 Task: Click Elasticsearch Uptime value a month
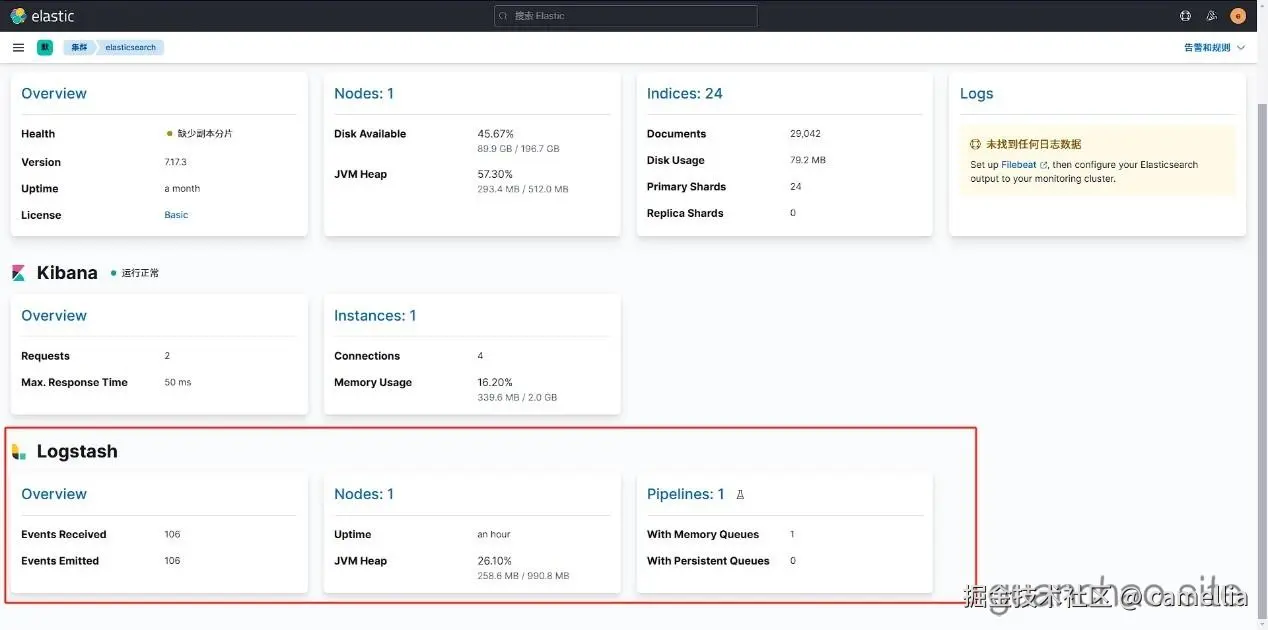point(182,189)
